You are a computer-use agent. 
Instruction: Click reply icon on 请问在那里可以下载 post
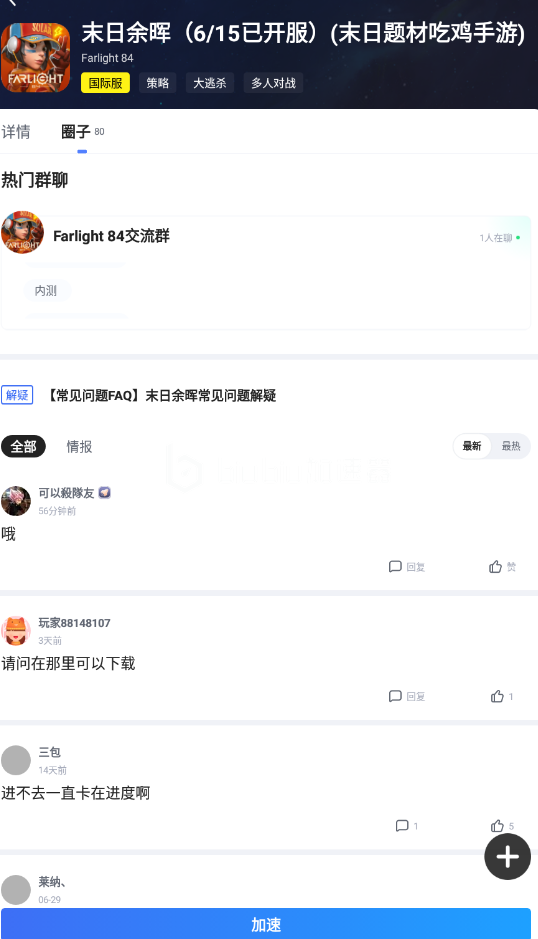coord(407,696)
